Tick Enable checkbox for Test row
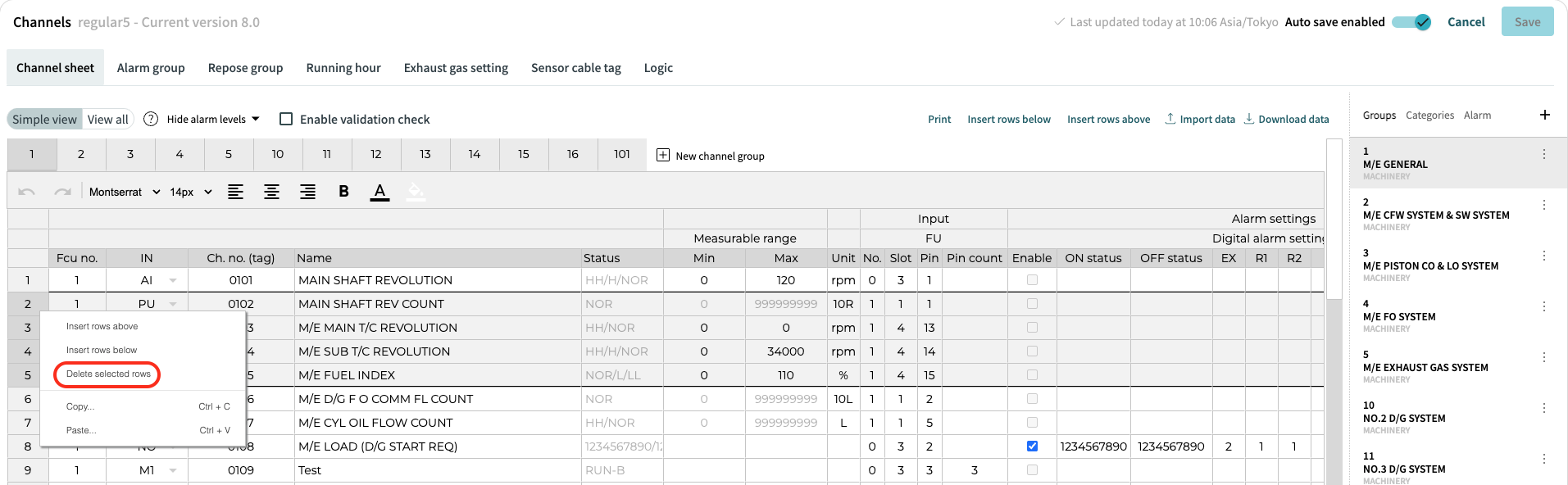 (1032, 470)
